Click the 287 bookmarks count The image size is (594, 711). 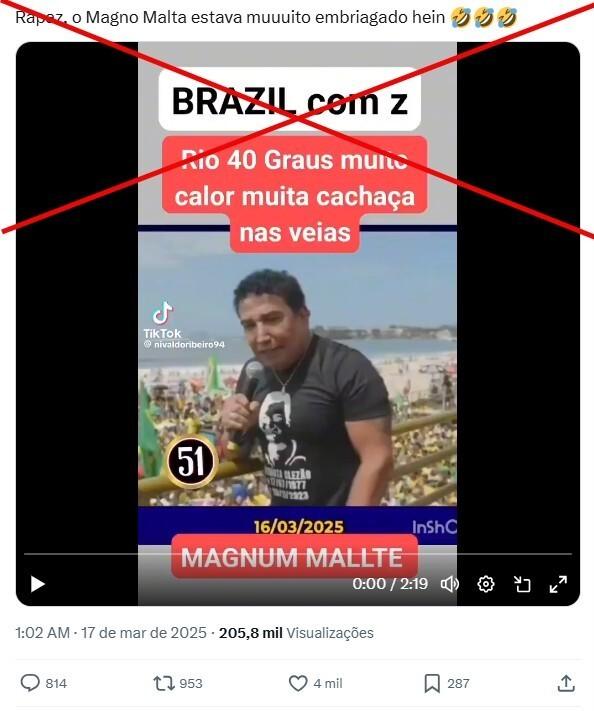pyautogui.click(x=458, y=683)
